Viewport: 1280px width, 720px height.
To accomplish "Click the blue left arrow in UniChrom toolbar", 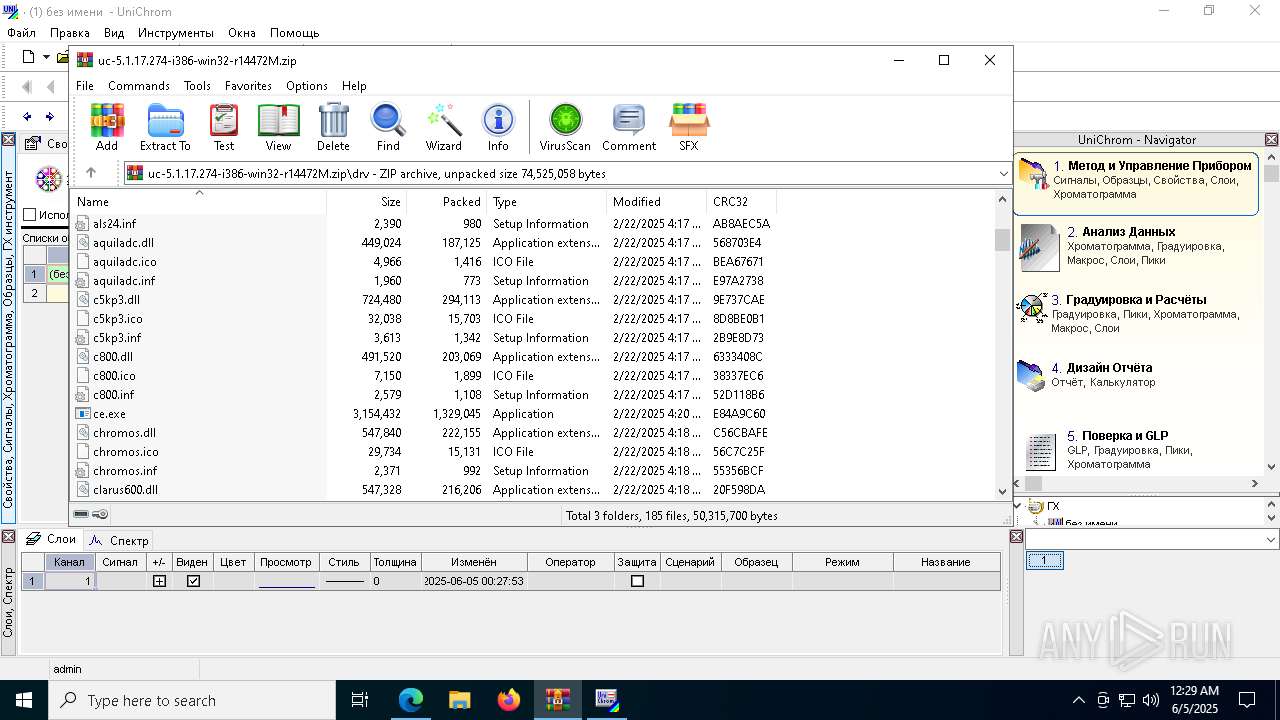I will click(x=27, y=116).
